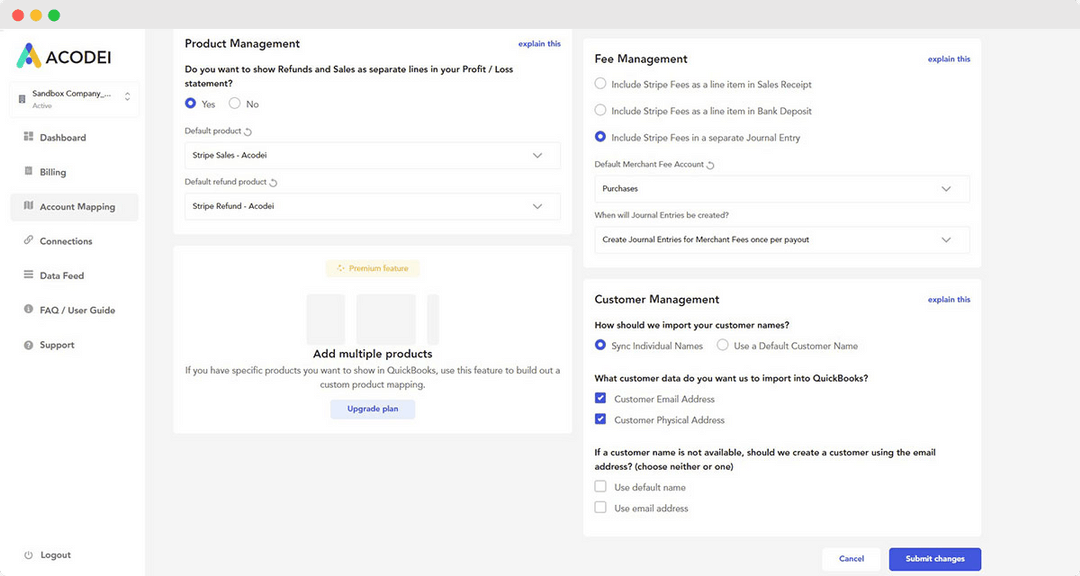Open the Stripe Sales - Acodei product dropdown
This screenshot has width=1080, height=576.
pos(372,156)
